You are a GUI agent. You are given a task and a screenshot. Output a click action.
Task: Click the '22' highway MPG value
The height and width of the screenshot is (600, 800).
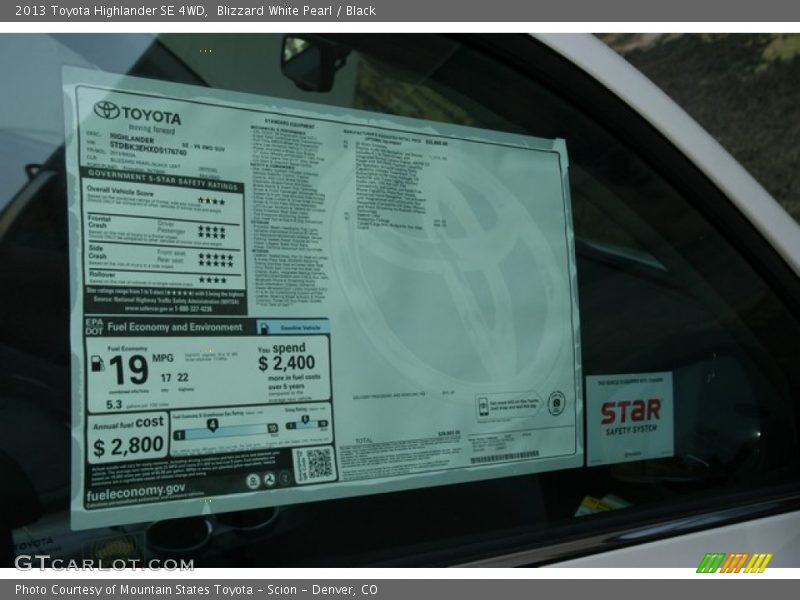(x=183, y=378)
